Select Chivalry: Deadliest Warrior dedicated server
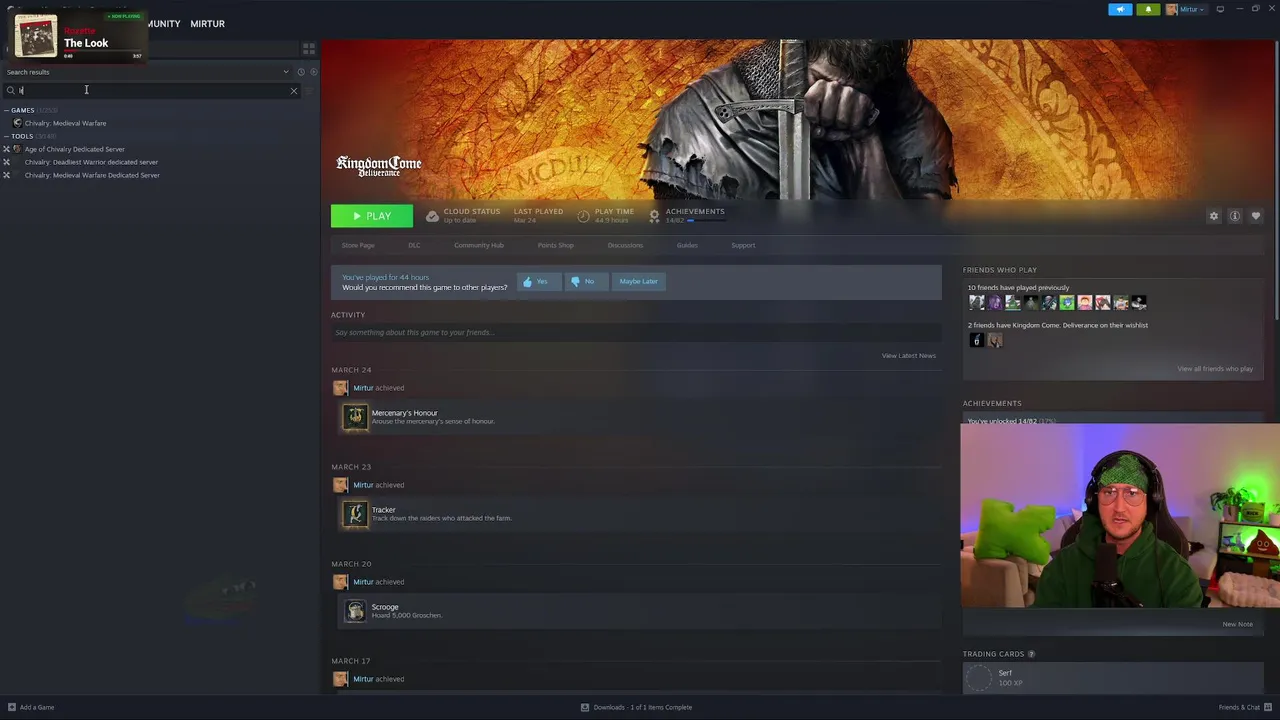The height and width of the screenshot is (720, 1280). 91,162
